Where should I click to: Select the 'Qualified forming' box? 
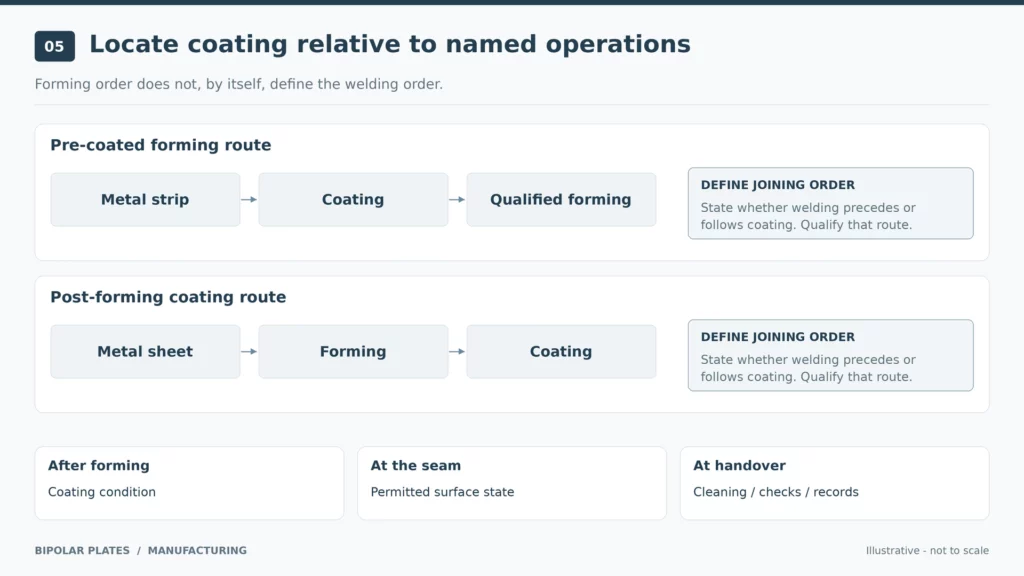[561, 200]
